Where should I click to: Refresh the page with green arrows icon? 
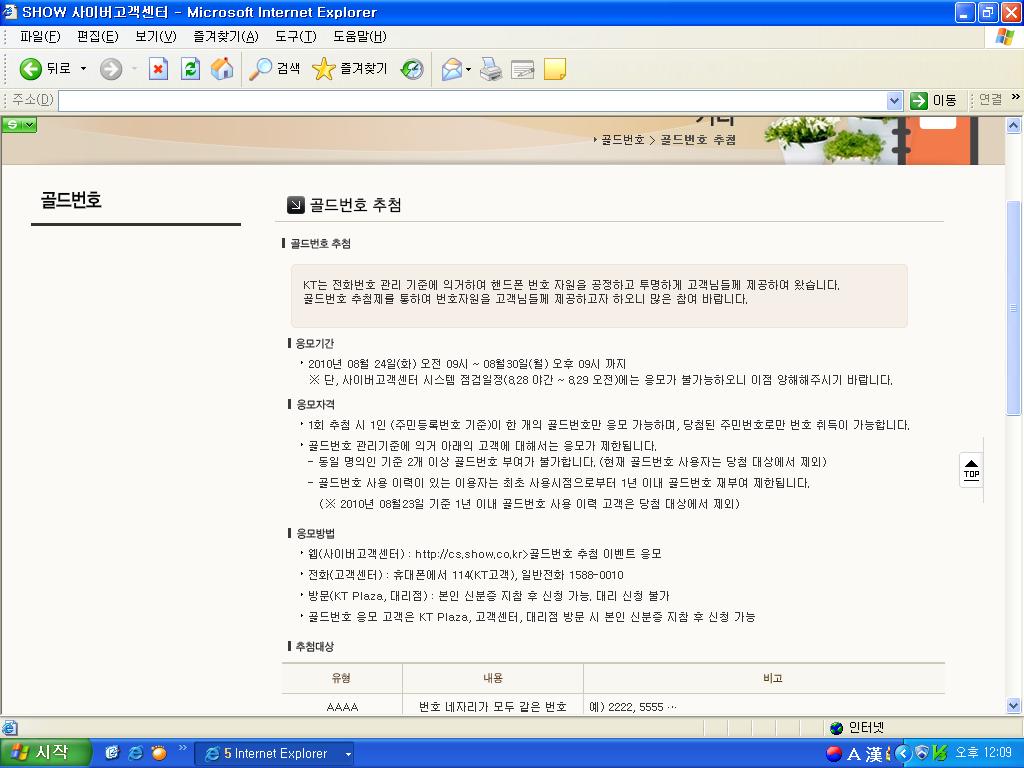(x=190, y=69)
